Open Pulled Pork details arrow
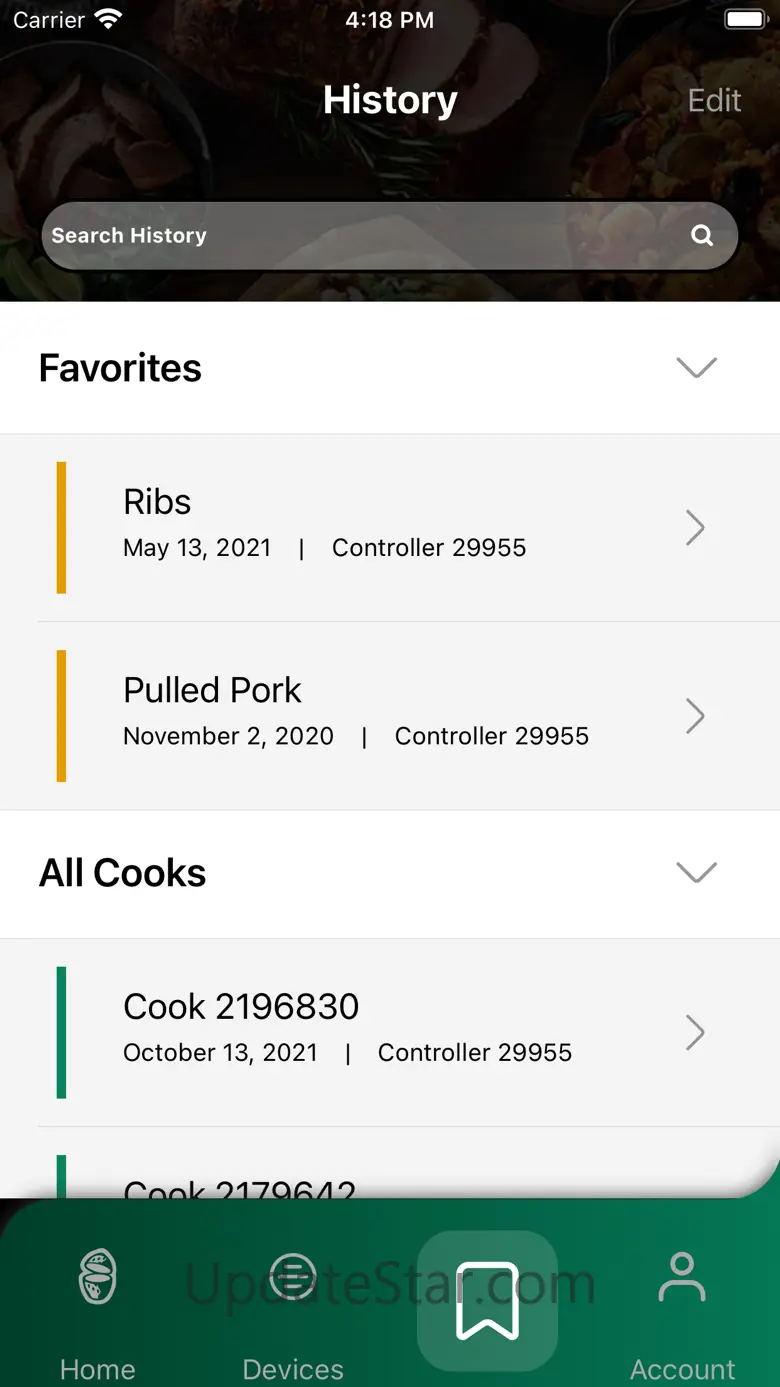The image size is (780, 1387). (x=695, y=716)
